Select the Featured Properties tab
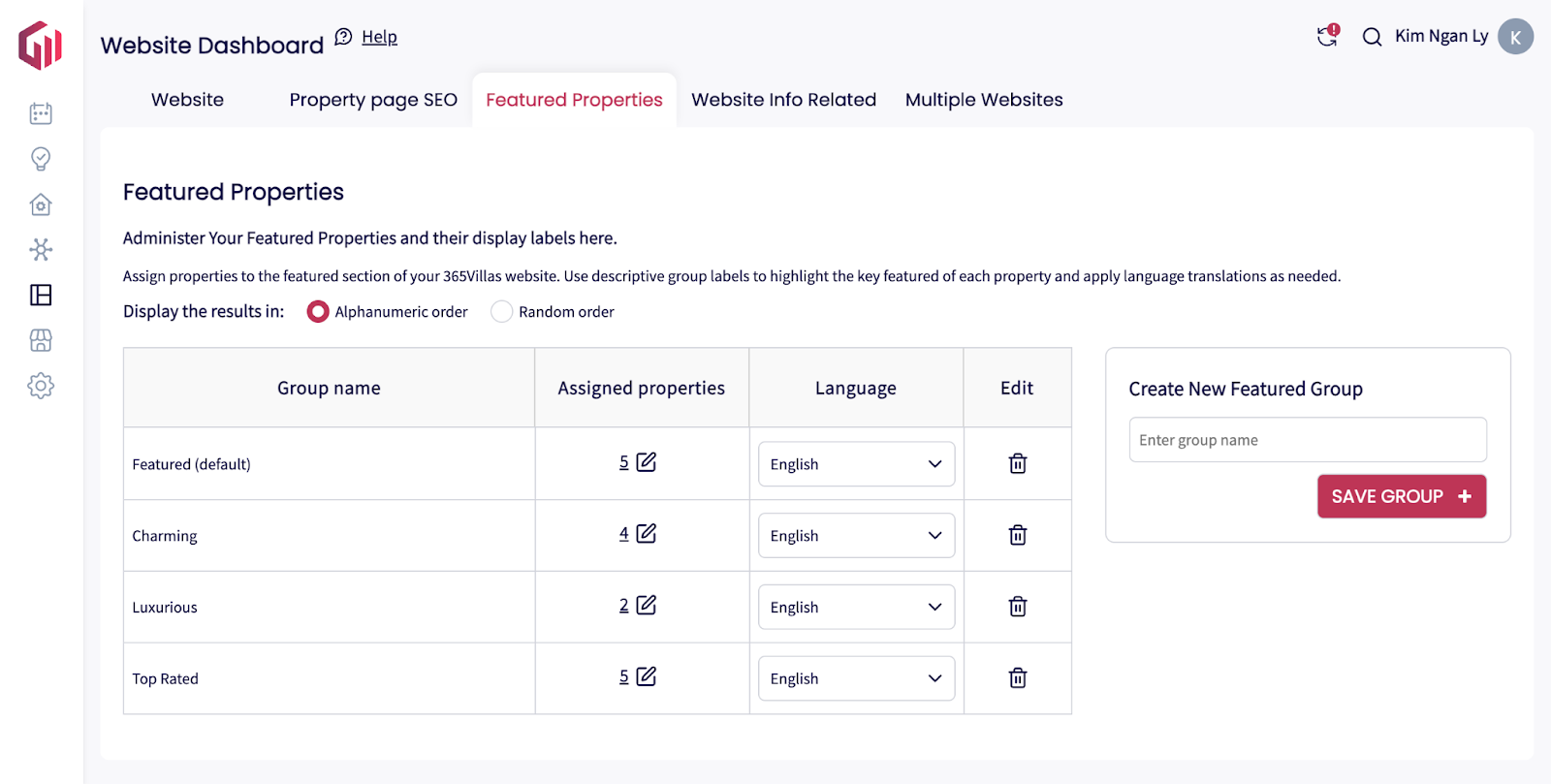This screenshot has height=784, width=1551. pyautogui.click(x=574, y=100)
